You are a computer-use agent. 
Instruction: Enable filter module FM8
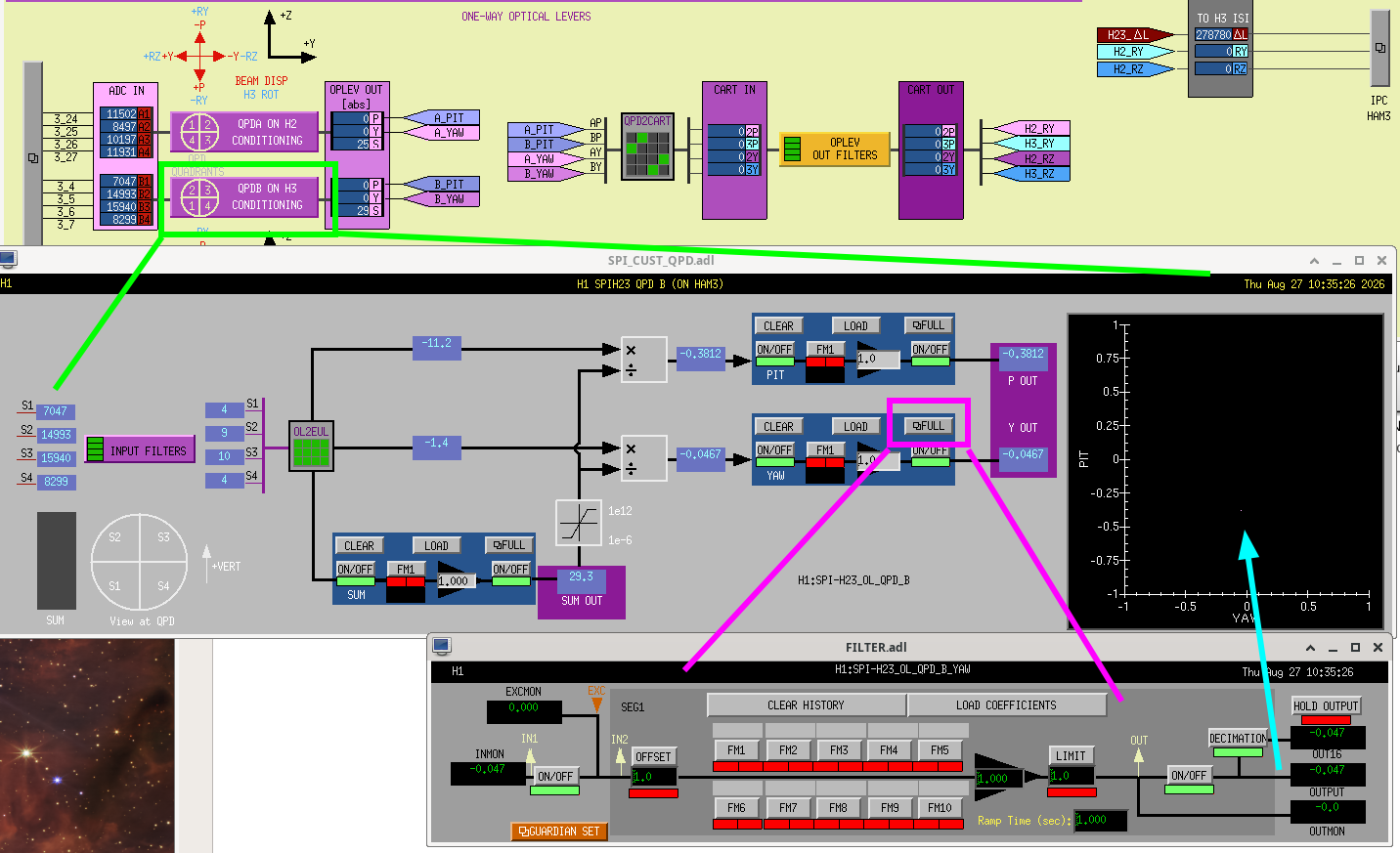pyautogui.click(x=839, y=807)
